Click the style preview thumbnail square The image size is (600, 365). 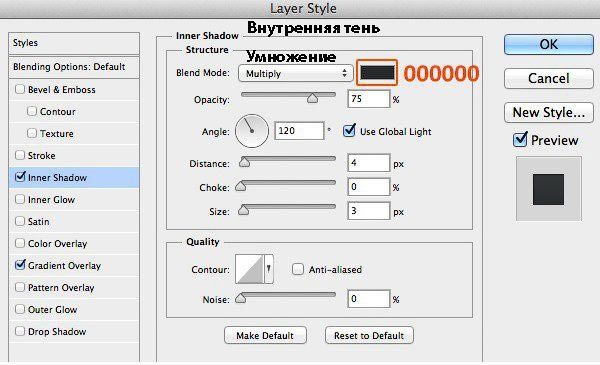548,189
